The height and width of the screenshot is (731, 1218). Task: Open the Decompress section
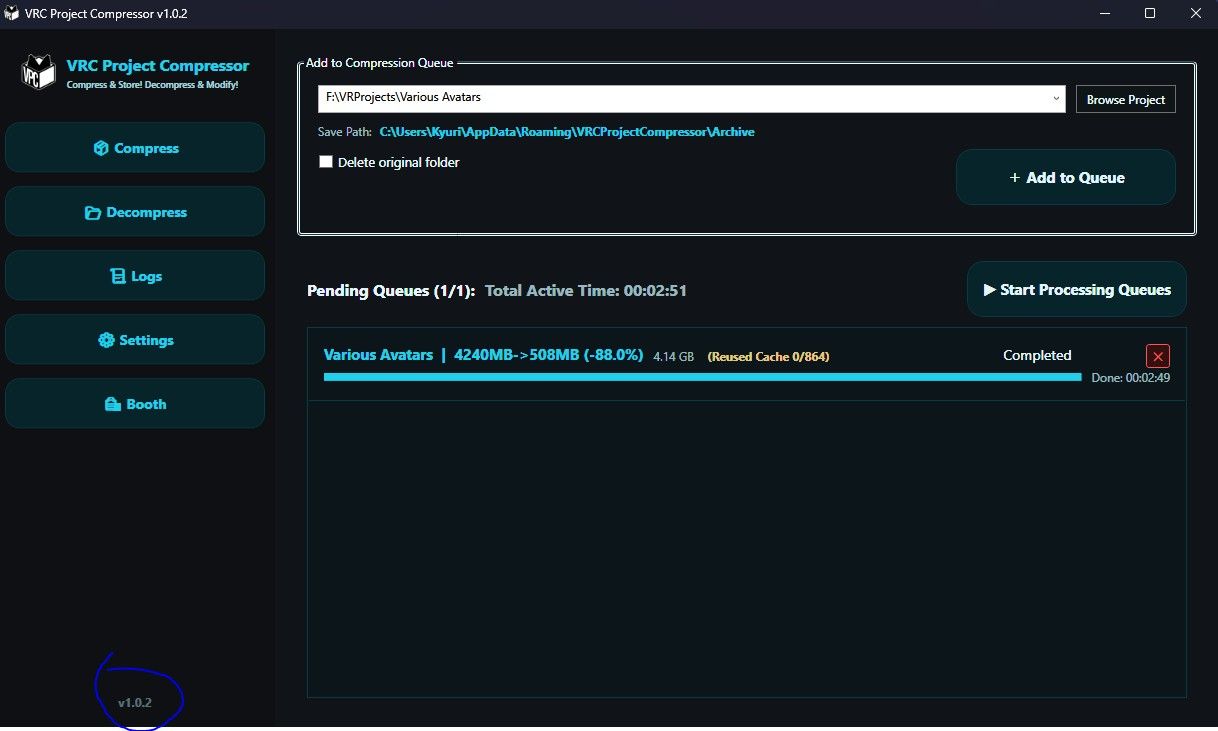coord(135,212)
